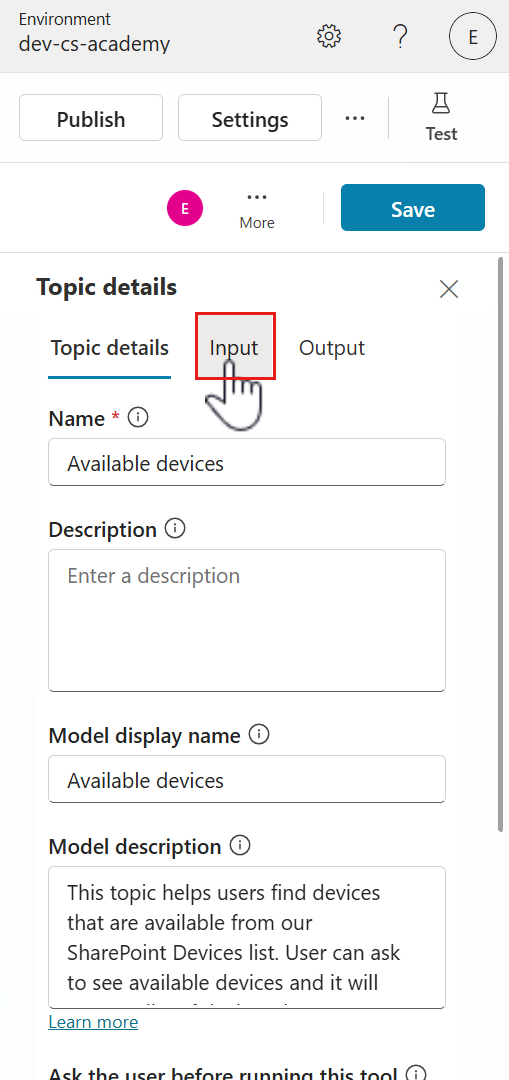Screen dimensions: 509x1080
Task: Click the Settings button
Action: coord(250,118)
